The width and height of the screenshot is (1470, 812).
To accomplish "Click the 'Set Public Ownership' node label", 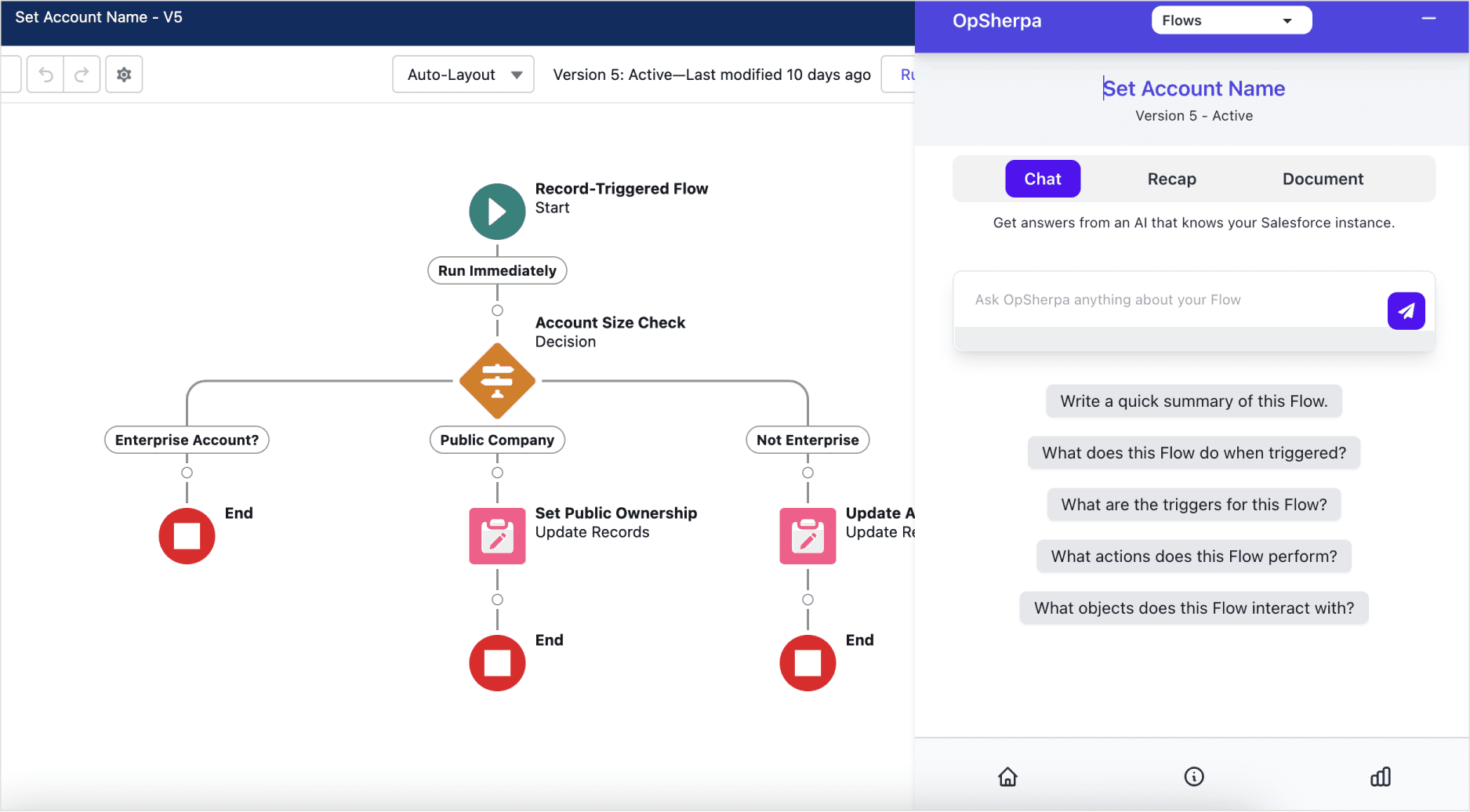I will [x=616, y=513].
